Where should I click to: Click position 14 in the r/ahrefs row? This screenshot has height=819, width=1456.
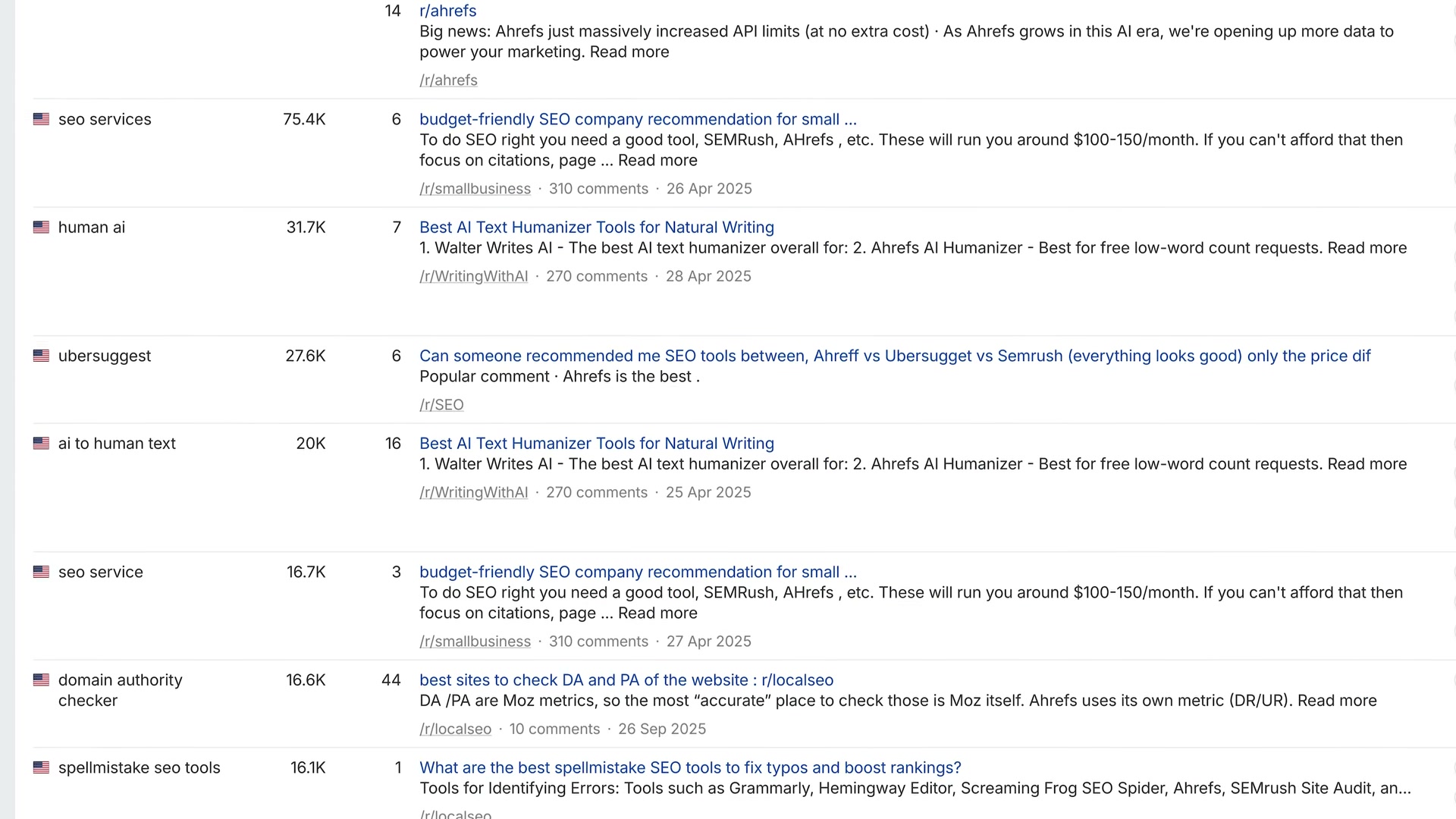click(x=393, y=11)
